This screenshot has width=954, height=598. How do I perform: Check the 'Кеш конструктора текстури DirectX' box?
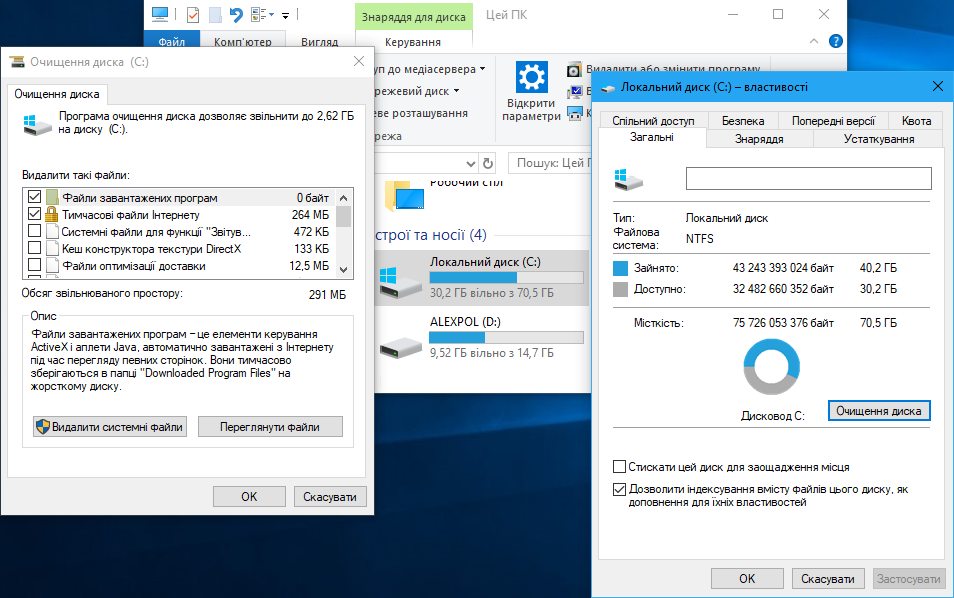pyautogui.click(x=35, y=249)
